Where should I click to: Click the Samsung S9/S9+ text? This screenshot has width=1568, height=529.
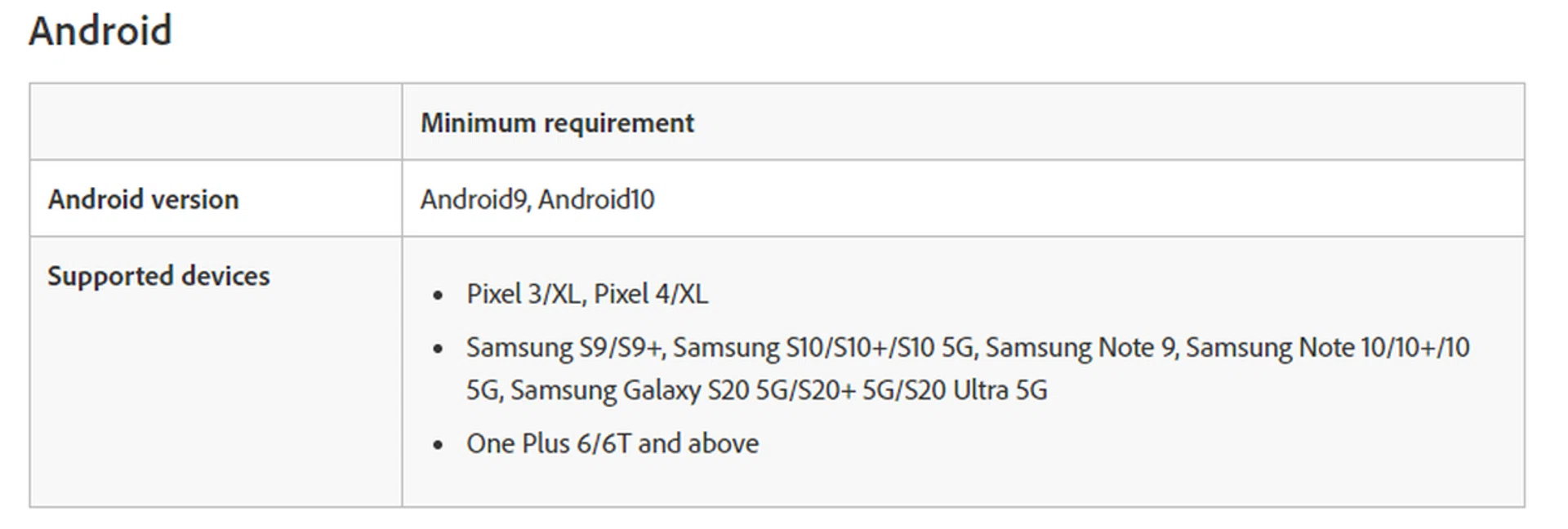pos(564,348)
